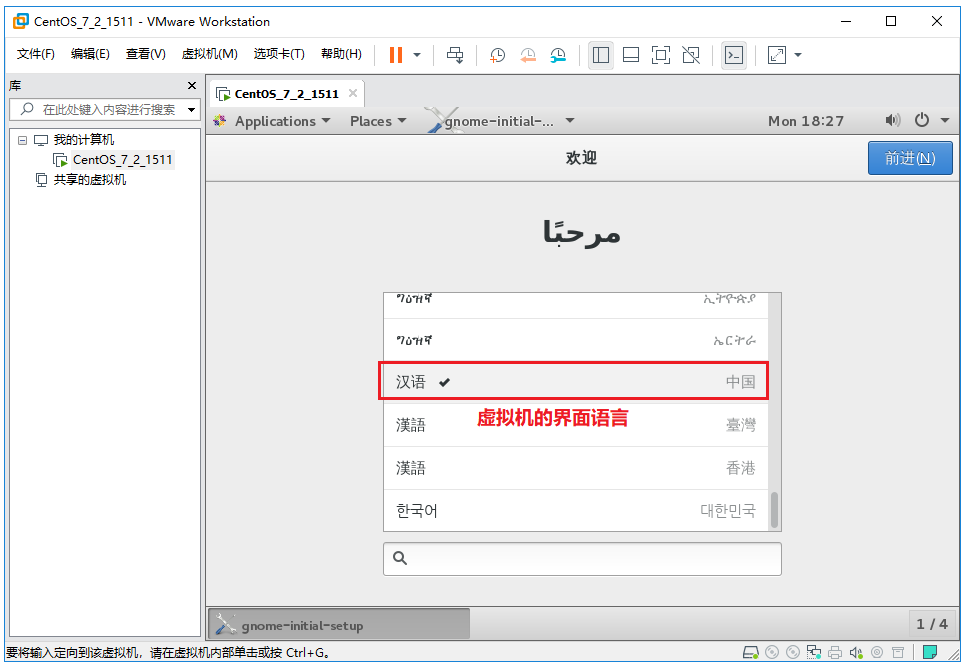Revert the virtual machine to its snapshot
This screenshot has width=967, height=669.
[528, 55]
